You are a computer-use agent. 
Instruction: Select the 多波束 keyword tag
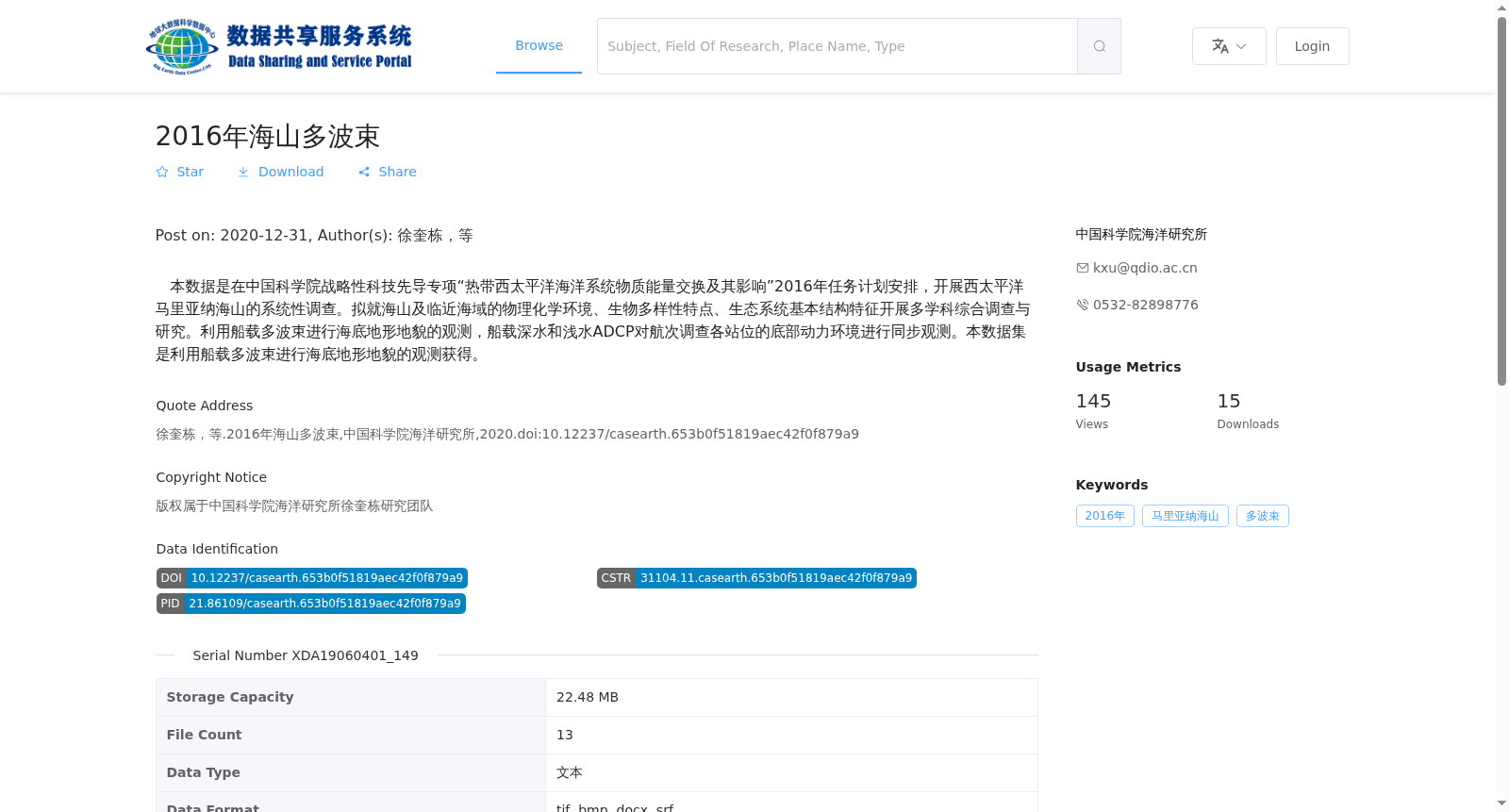tap(1262, 516)
